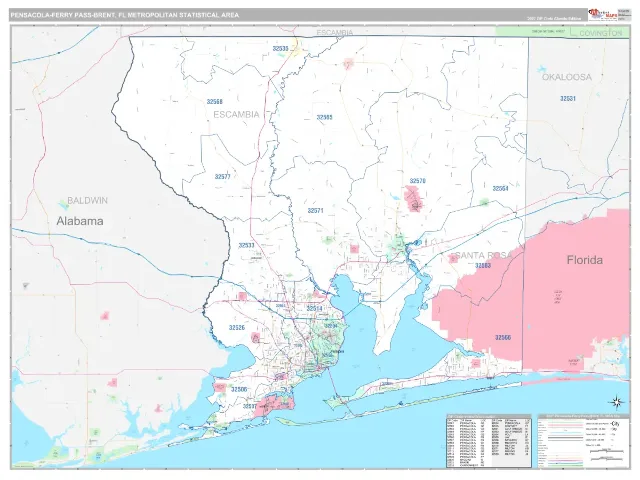Select ZIP code label 32514
640x480 pixels.
[x=314, y=309]
